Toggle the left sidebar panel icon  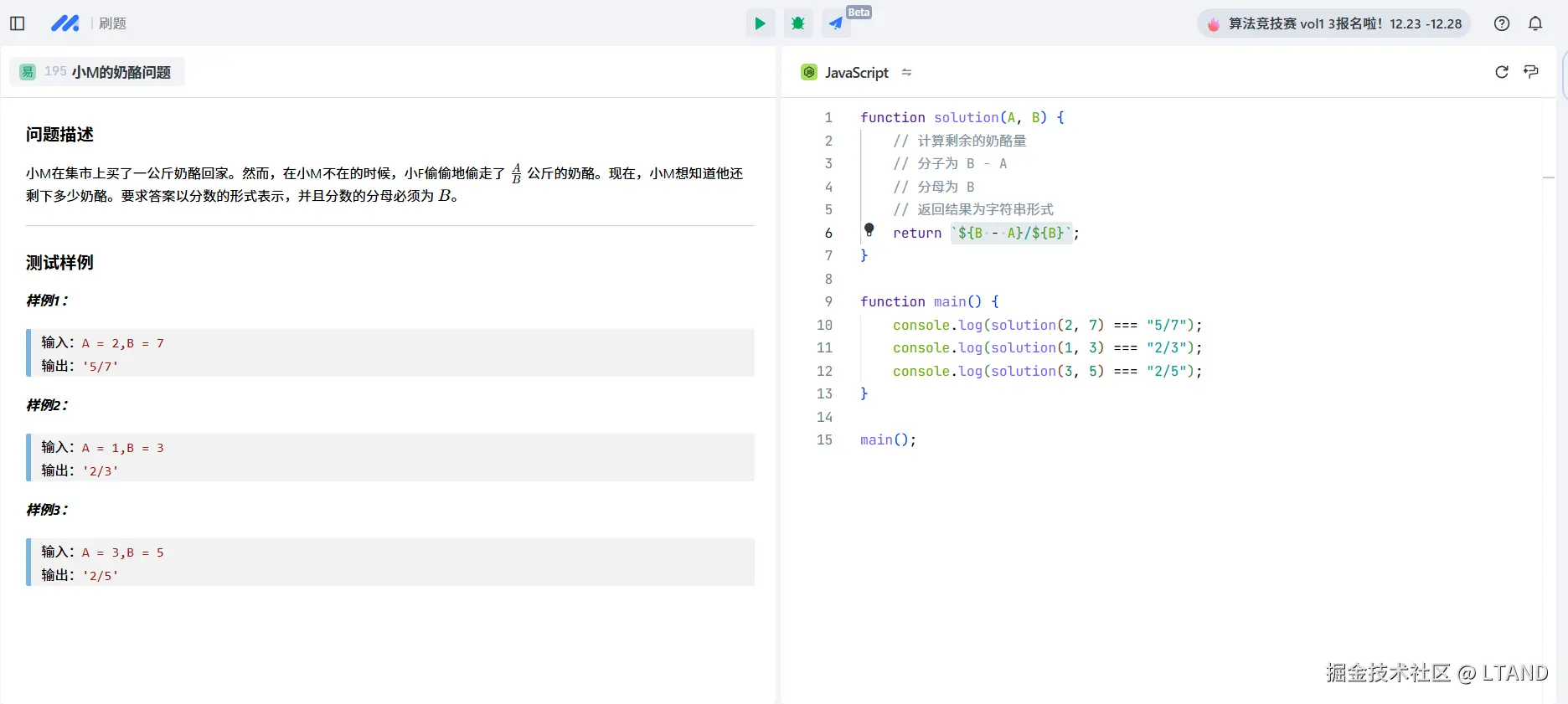[18, 23]
